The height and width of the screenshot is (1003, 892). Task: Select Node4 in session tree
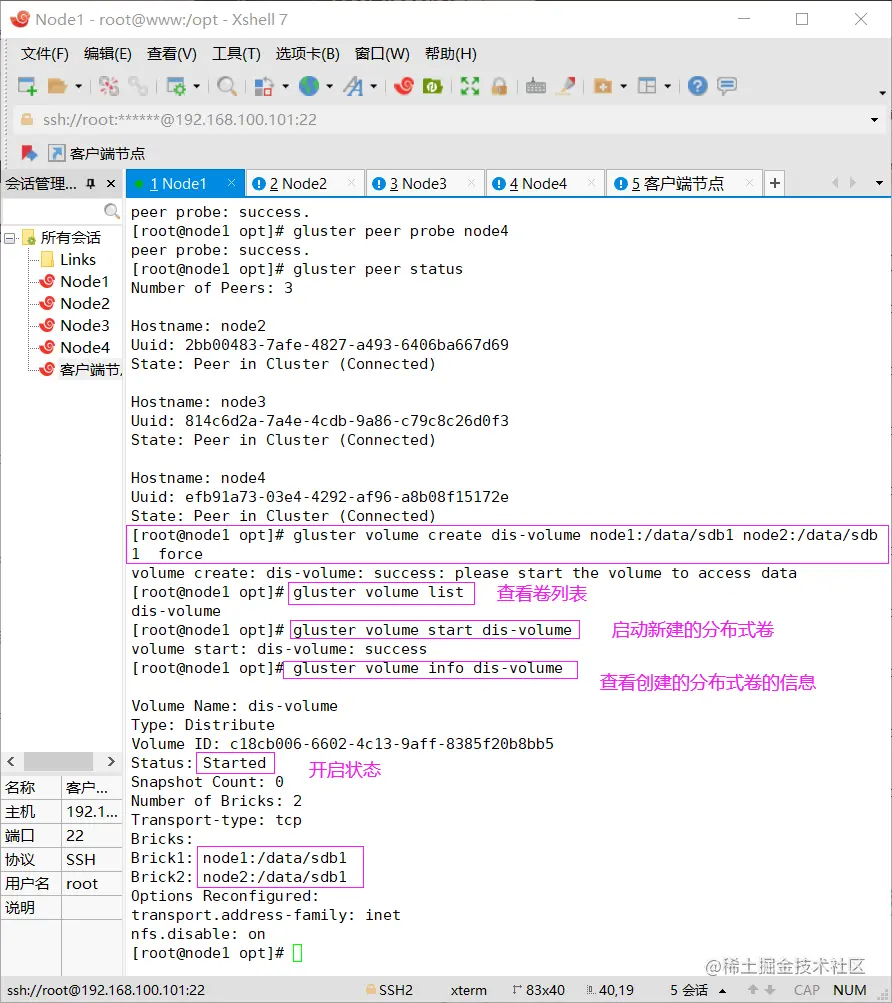point(84,347)
